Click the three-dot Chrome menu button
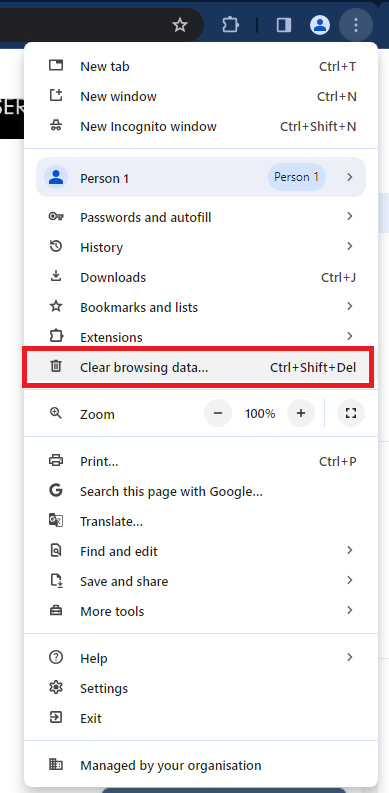 pos(356,24)
